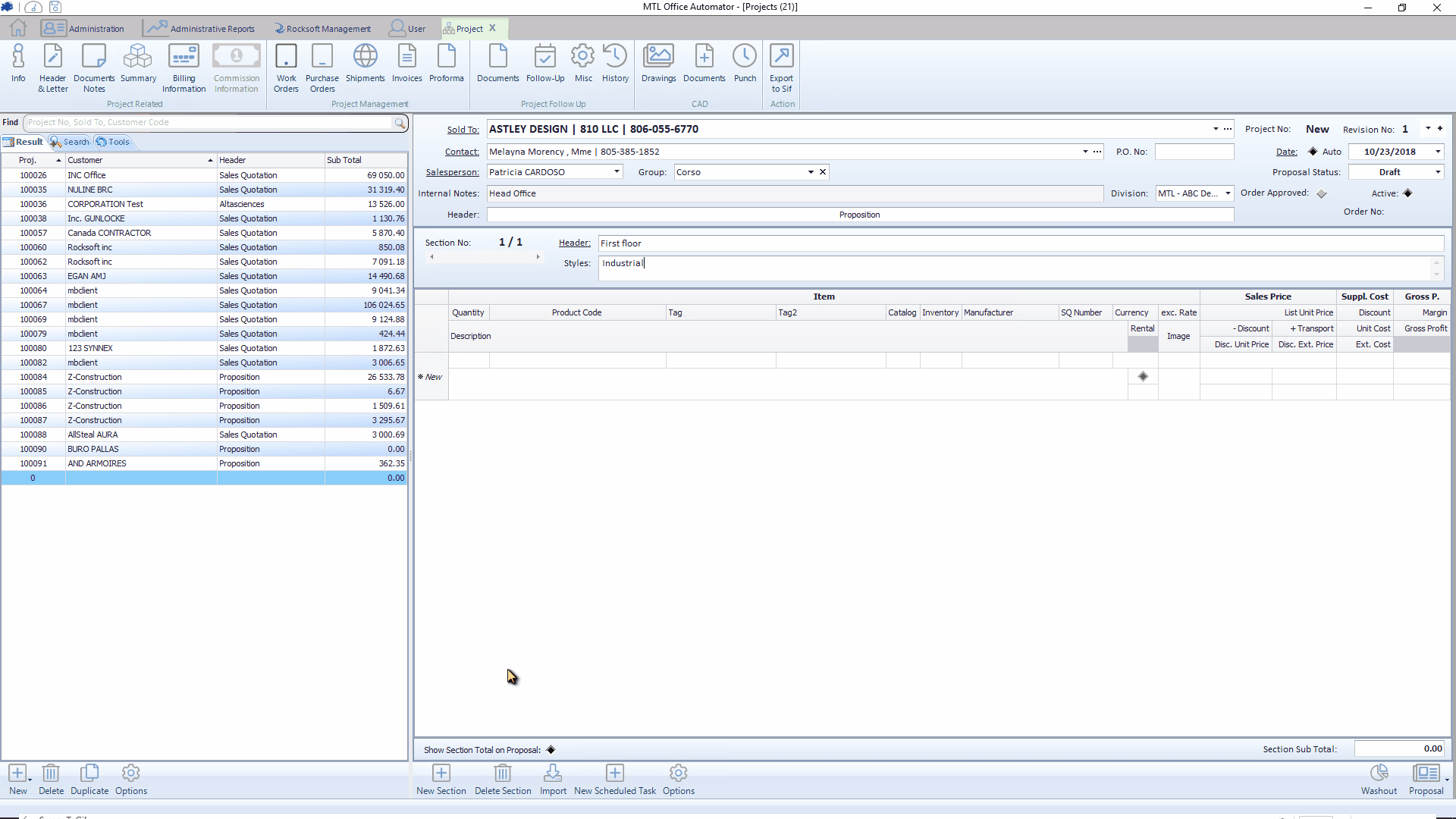Toggle Show Section Total on Proposal
Viewport: 1456px width, 819px height.
[x=551, y=750]
